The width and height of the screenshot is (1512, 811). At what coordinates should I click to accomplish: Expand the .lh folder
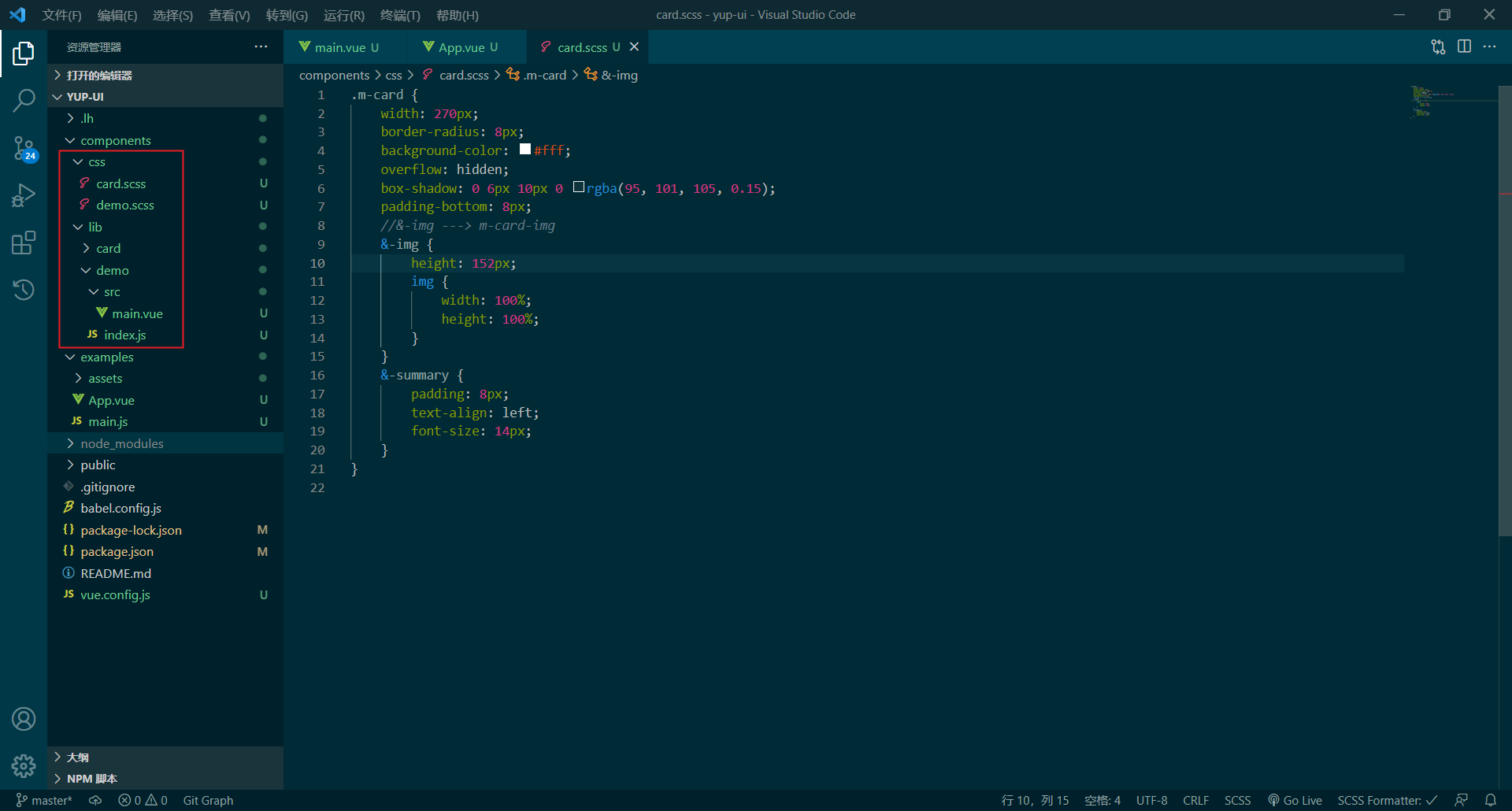pyautogui.click(x=165, y=118)
